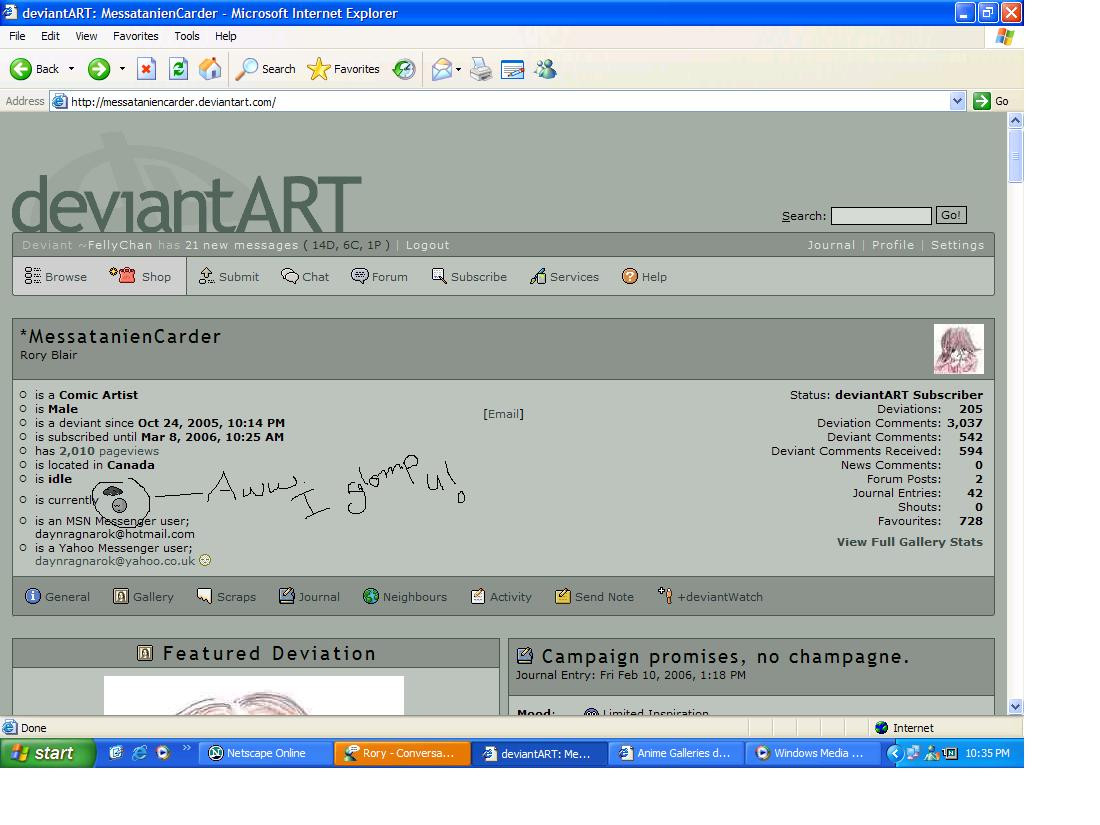Open the History icon in toolbar
Image resolution: width=1100 pixels, height=825 pixels.
403,69
